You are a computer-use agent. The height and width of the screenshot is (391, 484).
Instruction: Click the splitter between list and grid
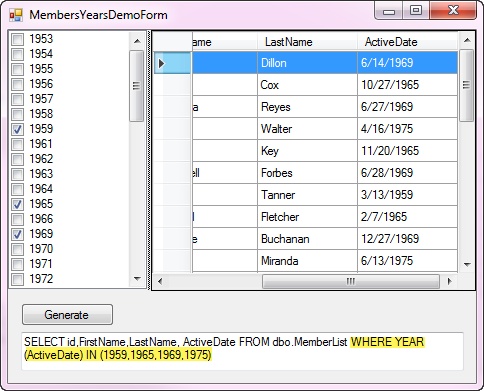[x=149, y=160]
